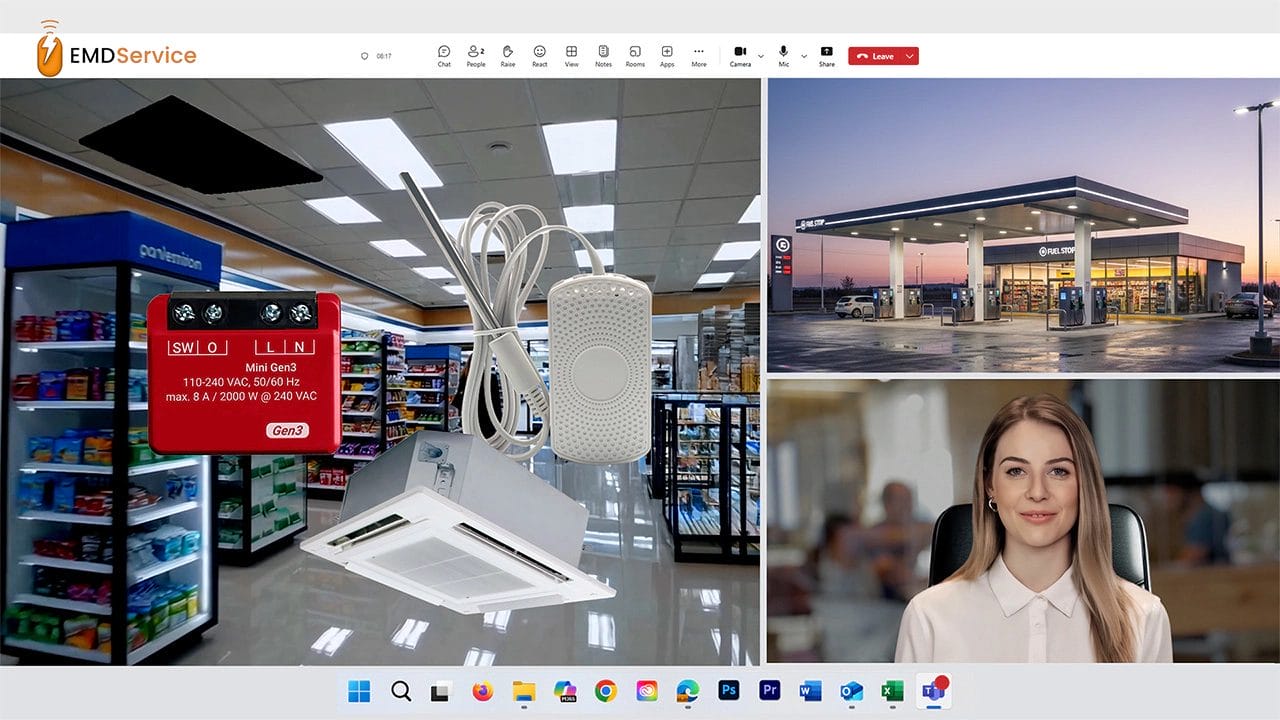Click the red Leave button
The image size is (1280, 720).
(x=875, y=57)
